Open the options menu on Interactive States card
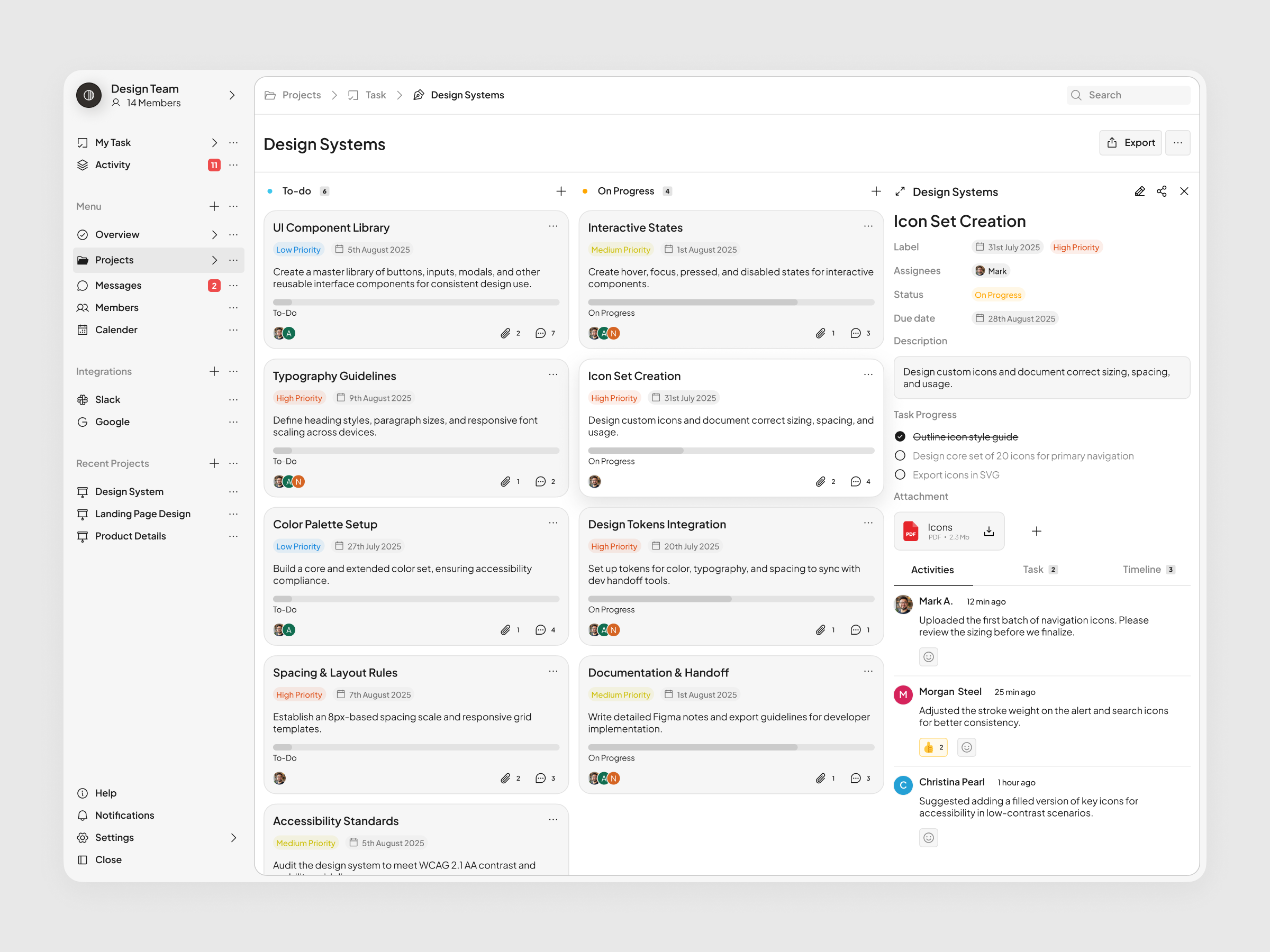The image size is (1270, 952). tap(868, 226)
